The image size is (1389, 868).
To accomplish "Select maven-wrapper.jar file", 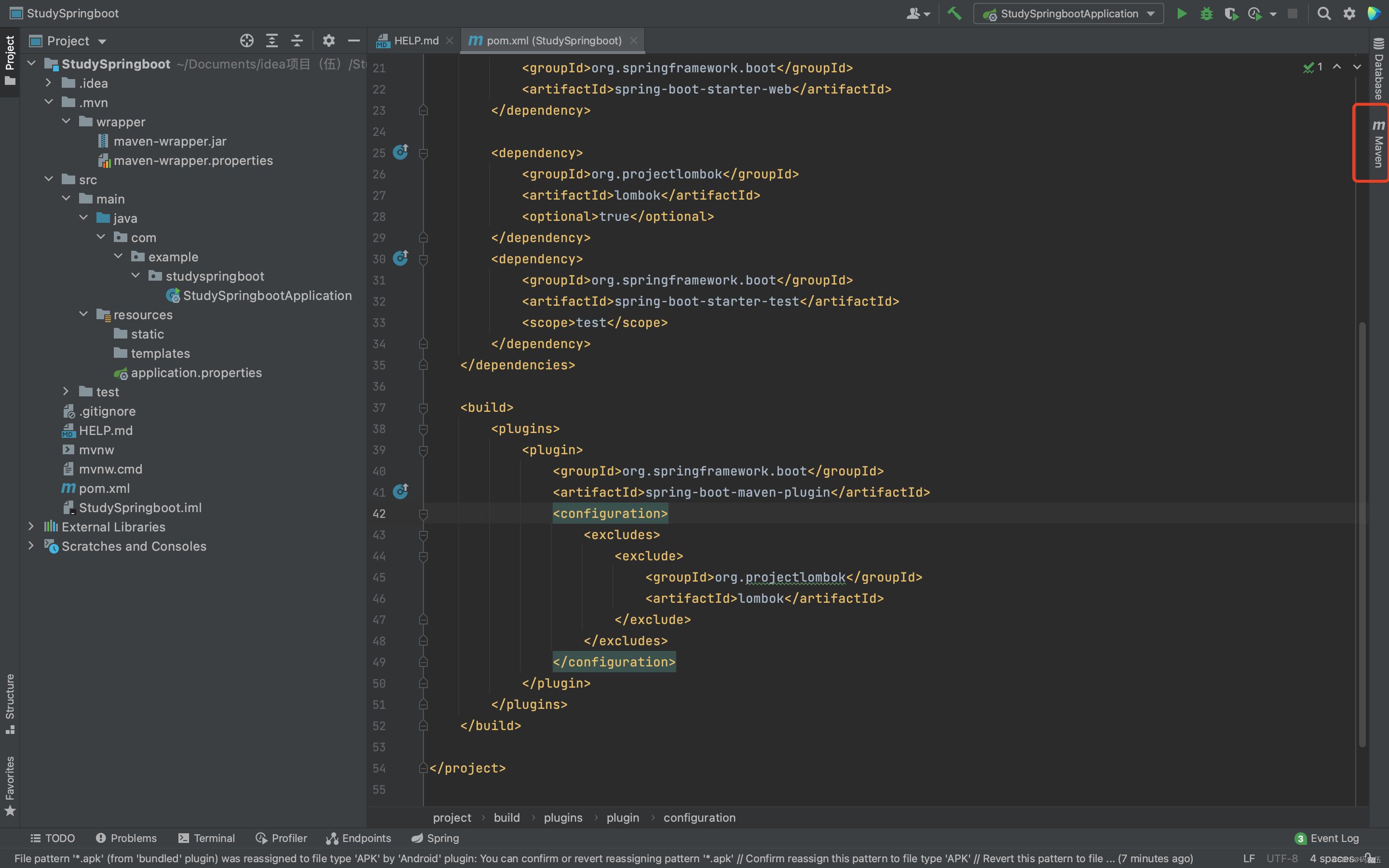I will click(x=162, y=141).
